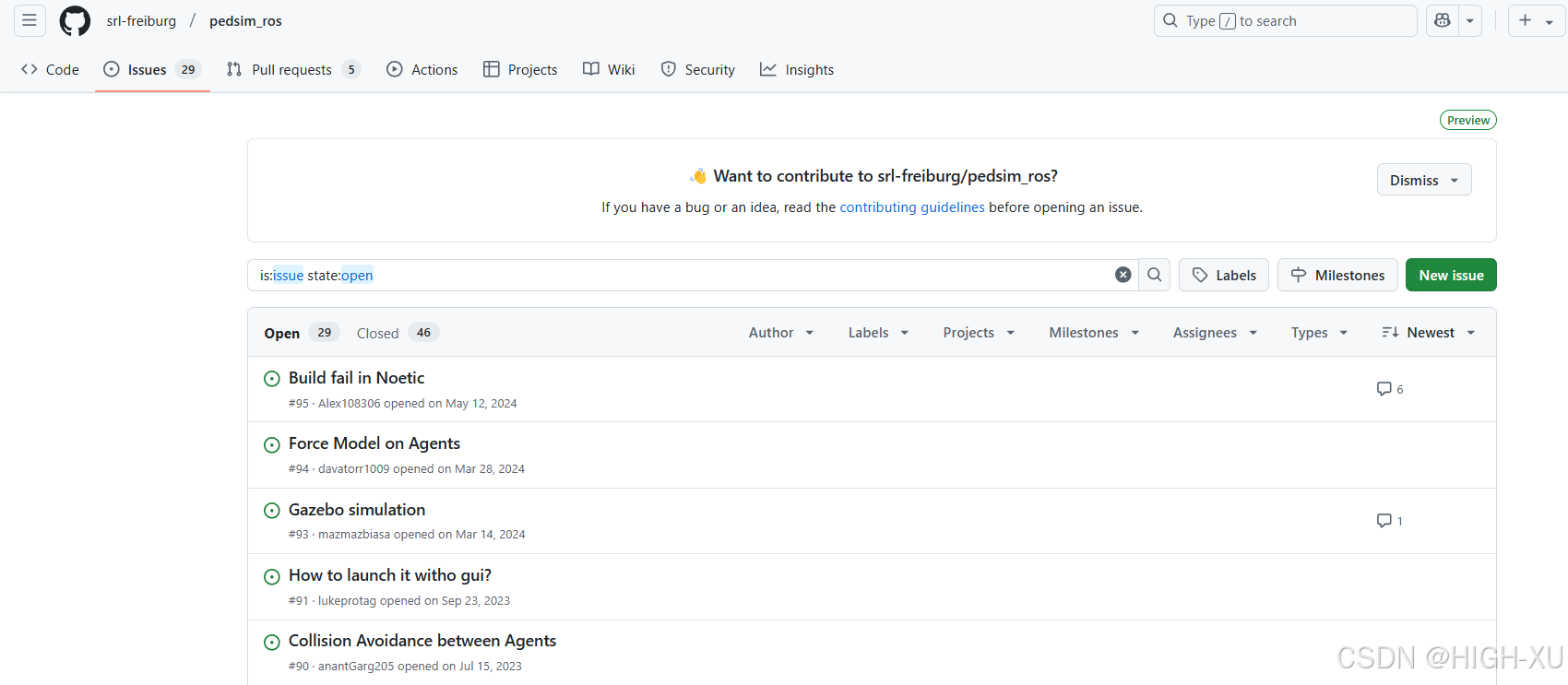Viewport: 1568px width, 685px height.
Task: Open author davatorr1009 profile link
Action: [354, 469]
